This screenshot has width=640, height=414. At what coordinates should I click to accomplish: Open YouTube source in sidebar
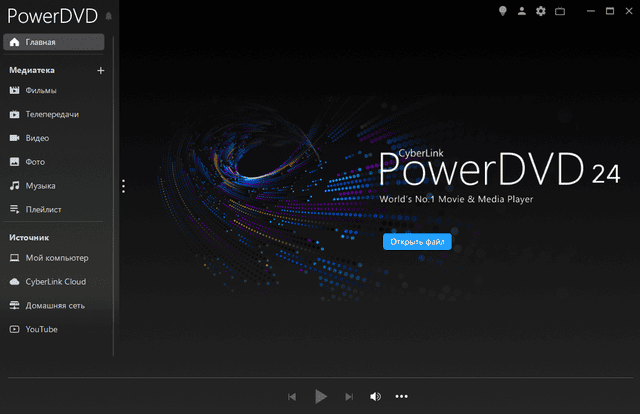[x=41, y=329]
